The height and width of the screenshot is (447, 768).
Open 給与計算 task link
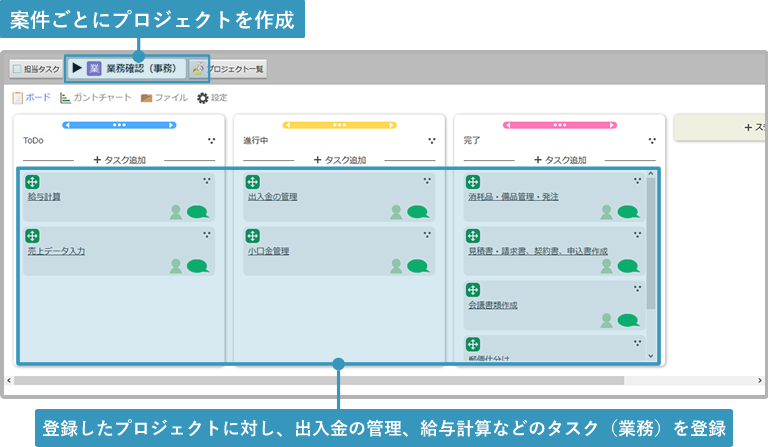pos(44,197)
